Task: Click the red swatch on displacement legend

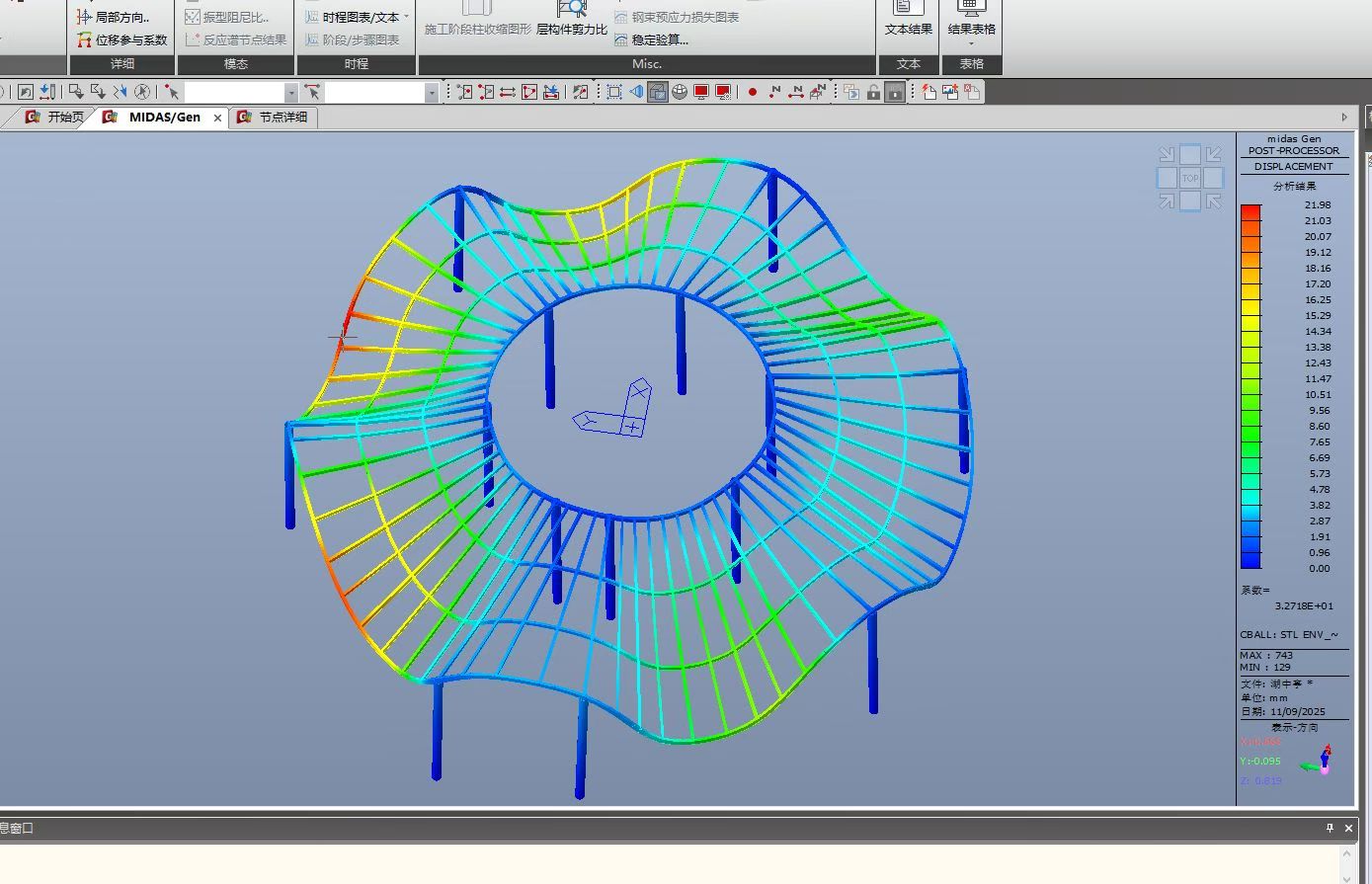Action: [1251, 212]
